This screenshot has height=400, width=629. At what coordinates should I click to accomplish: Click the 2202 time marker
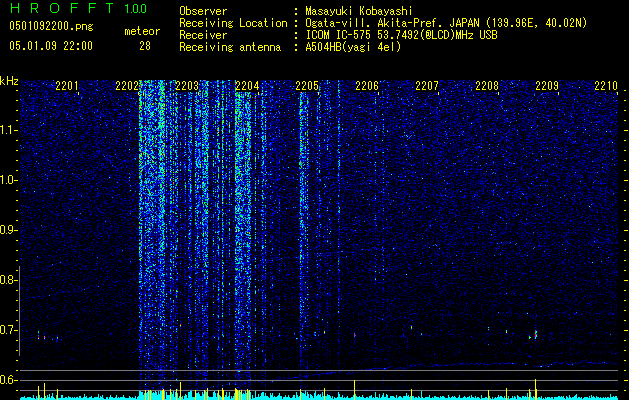127,86
